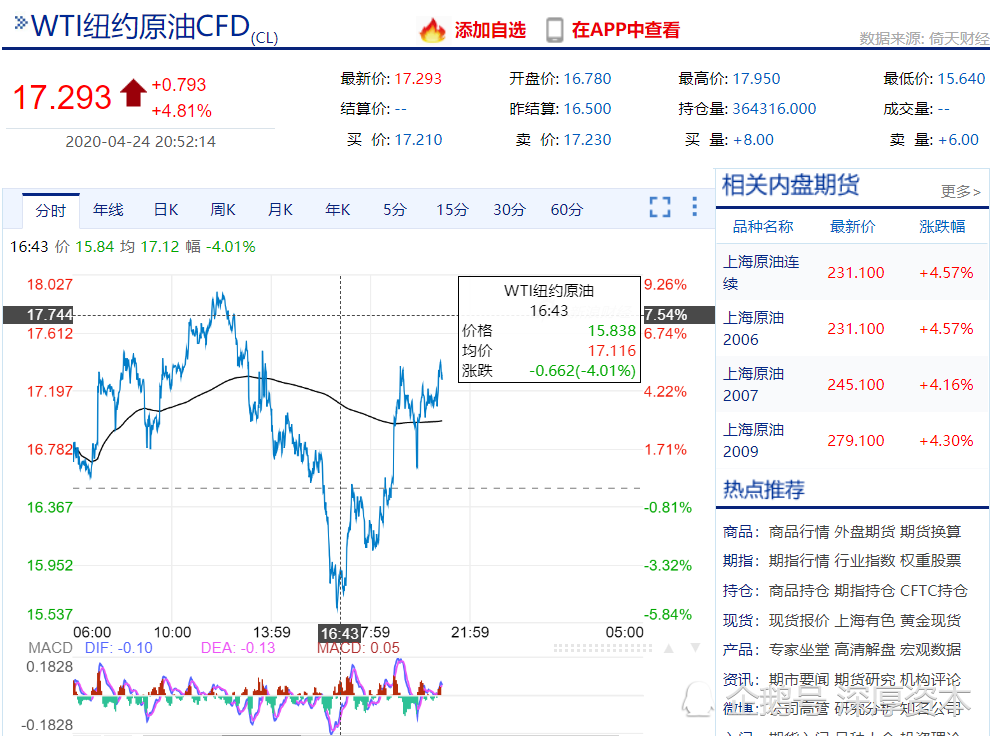Open 更多 link in 相关内盘期货
The width and height of the screenshot is (994, 736).
tap(960, 191)
